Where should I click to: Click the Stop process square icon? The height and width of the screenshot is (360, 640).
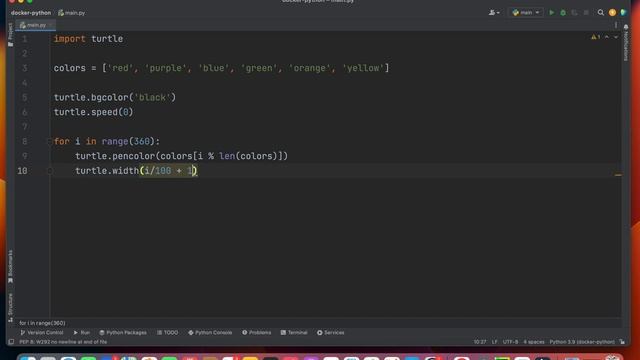coord(586,13)
